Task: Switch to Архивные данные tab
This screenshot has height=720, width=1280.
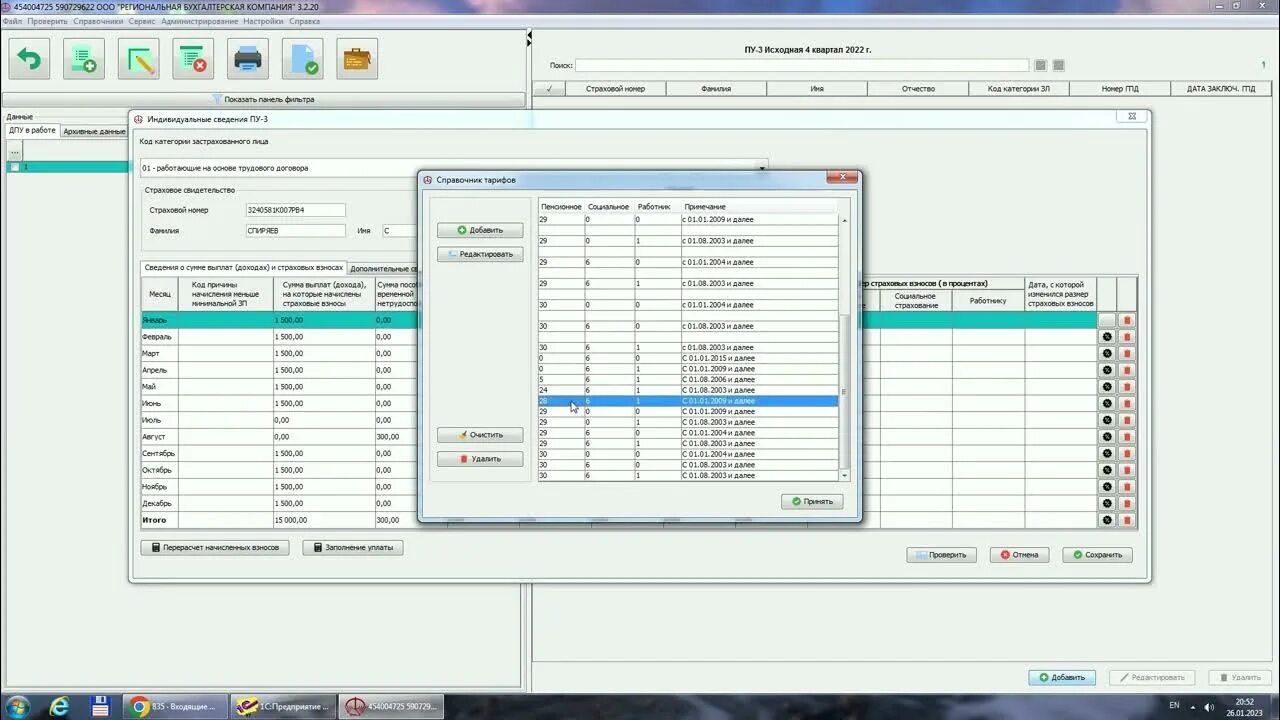Action: 94,131
